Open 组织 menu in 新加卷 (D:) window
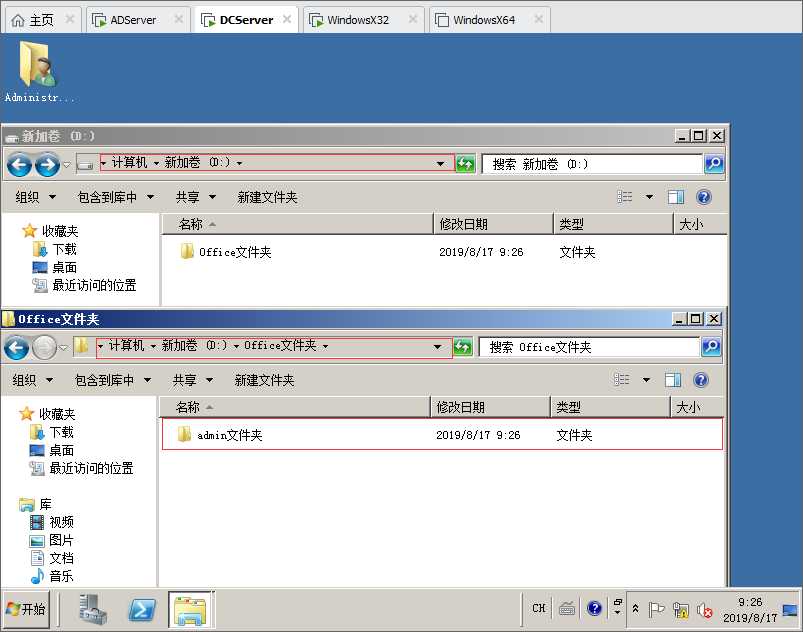The image size is (803, 632). coord(35,197)
